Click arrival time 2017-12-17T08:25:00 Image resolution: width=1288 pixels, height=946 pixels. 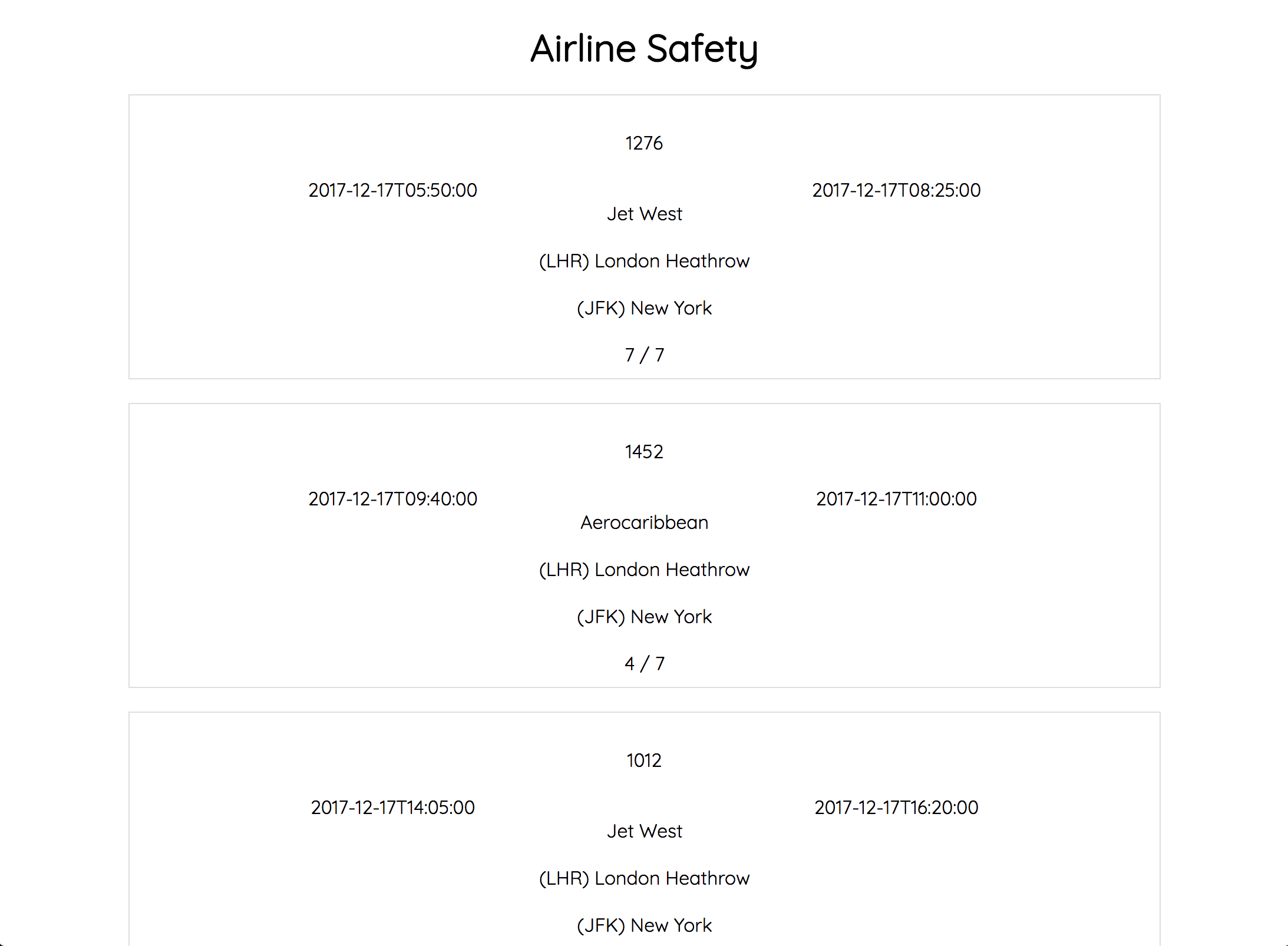coord(896,190)
